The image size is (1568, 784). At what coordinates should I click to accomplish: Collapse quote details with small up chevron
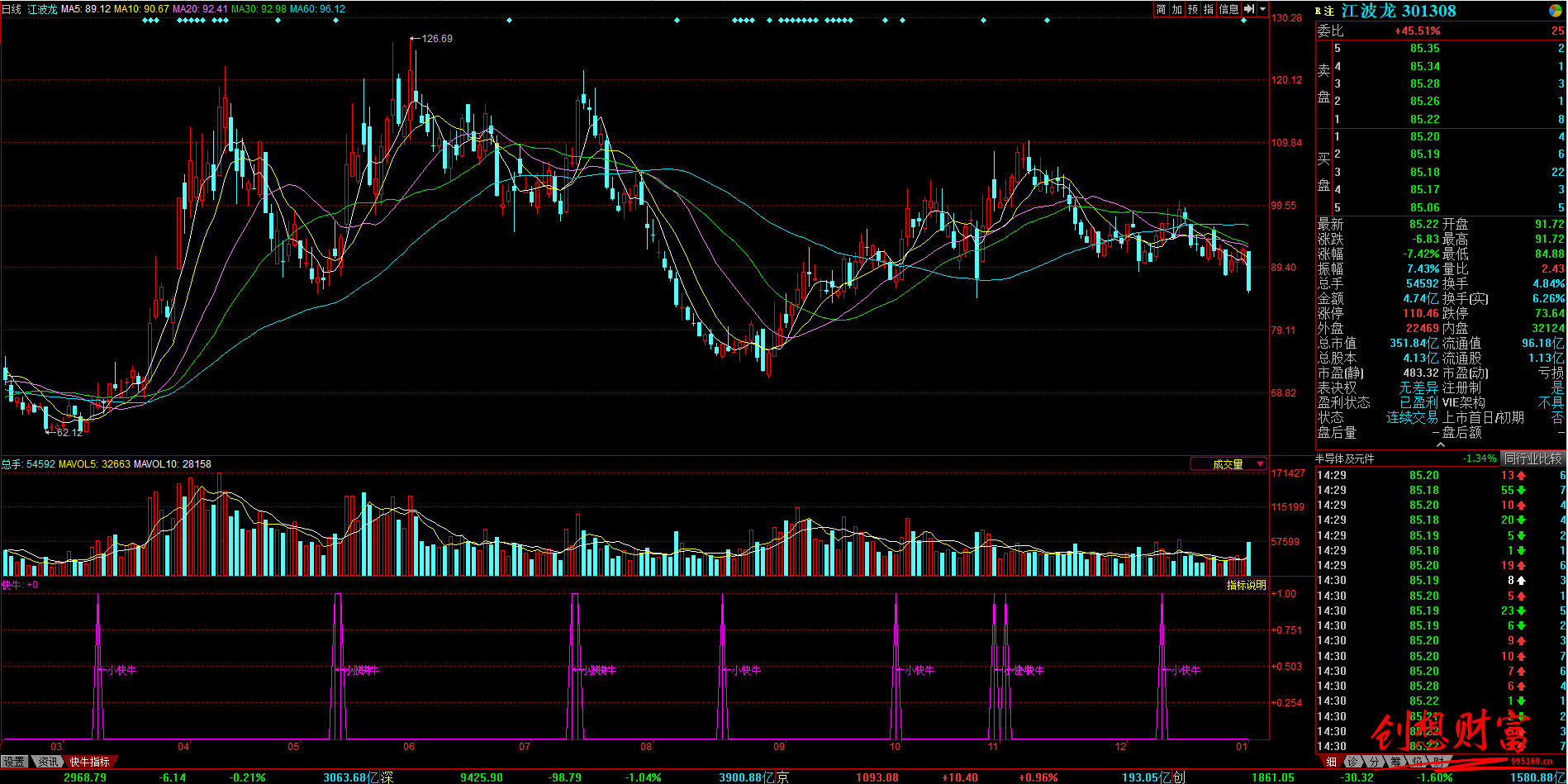1441,444
